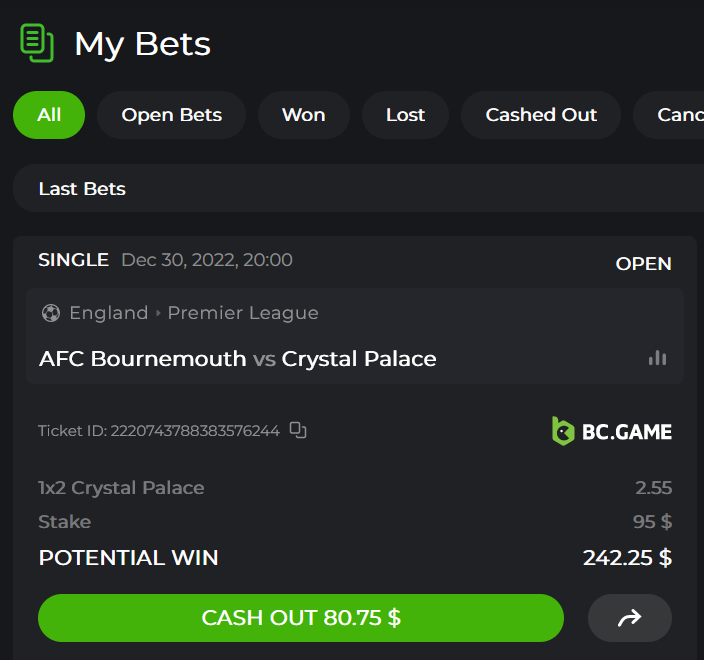The width and height of the screenshot is (704, 660).
Task: Share the bet using arrow button
Action: coord(629,618)
